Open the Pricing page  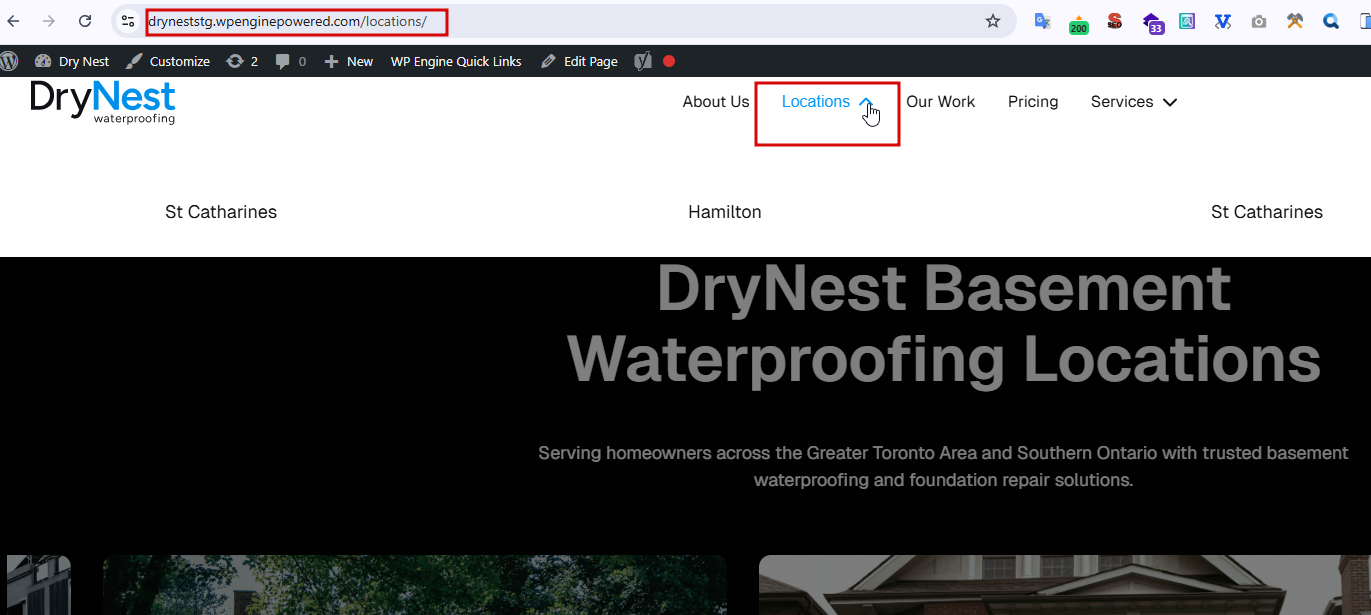tap(1033, 102)
